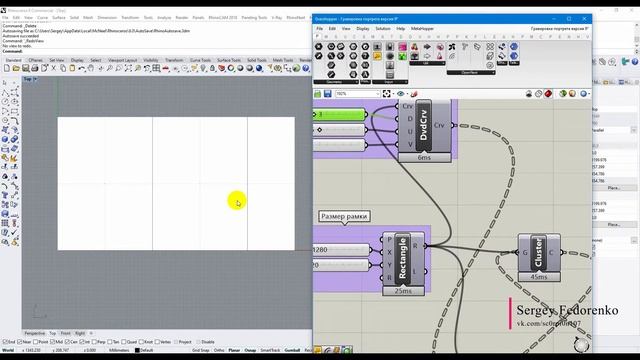Select the Pan hand tool in Rhino
Screen dimensions: 640x360
coord(91,69)
